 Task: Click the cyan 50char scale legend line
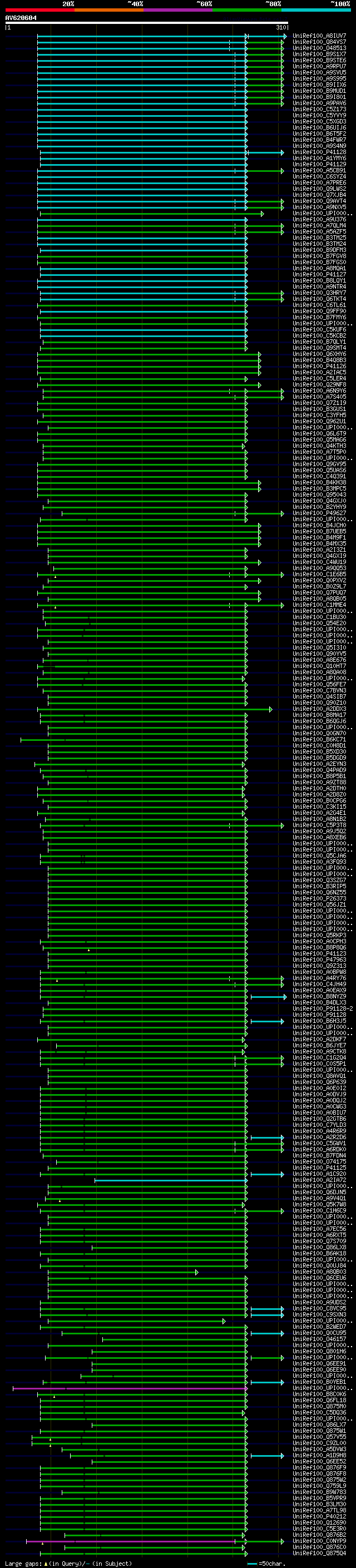tap(252, 1563)
